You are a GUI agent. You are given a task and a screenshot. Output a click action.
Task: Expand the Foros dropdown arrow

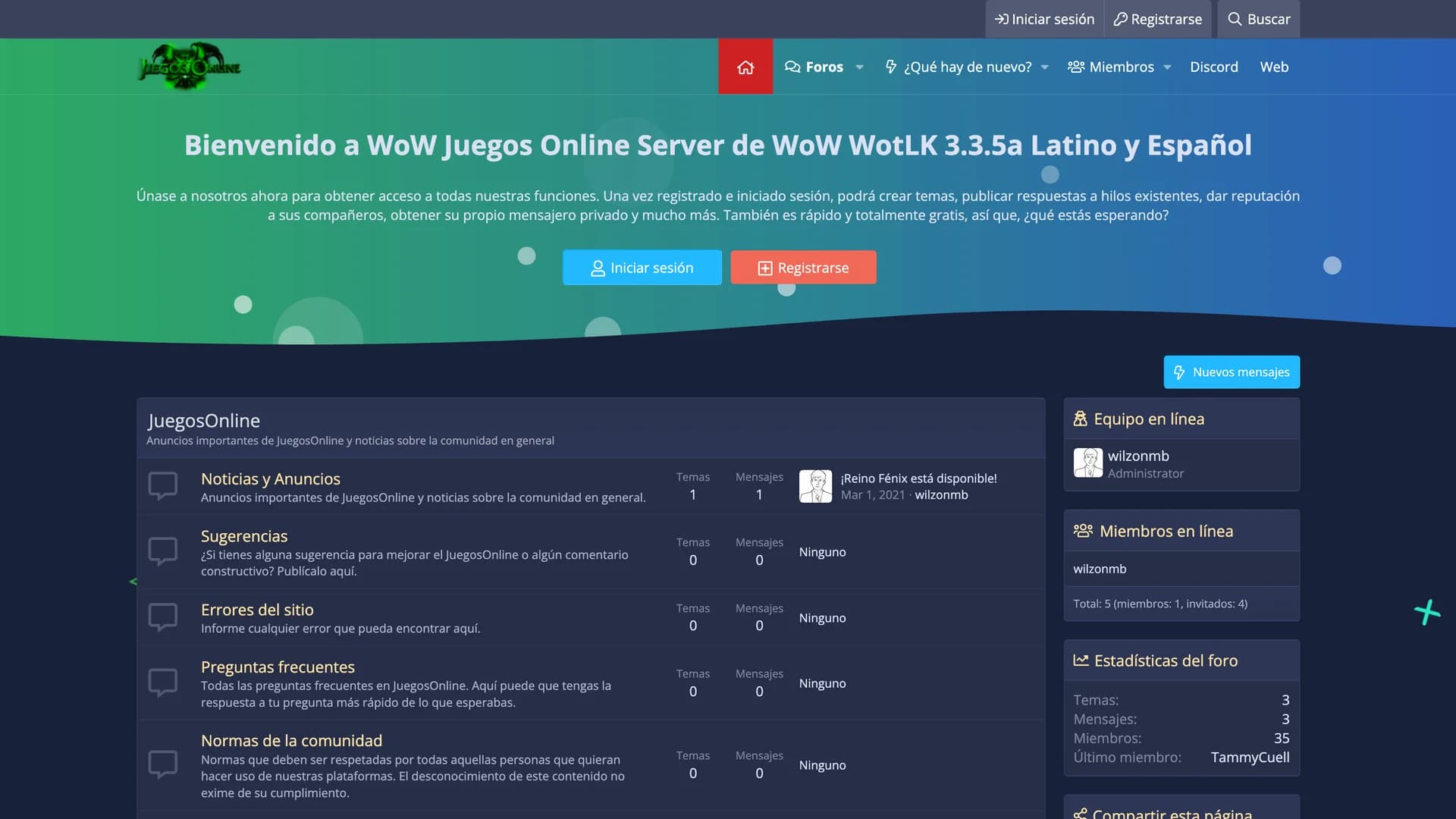pyautogui.click(x=859, y=67)
